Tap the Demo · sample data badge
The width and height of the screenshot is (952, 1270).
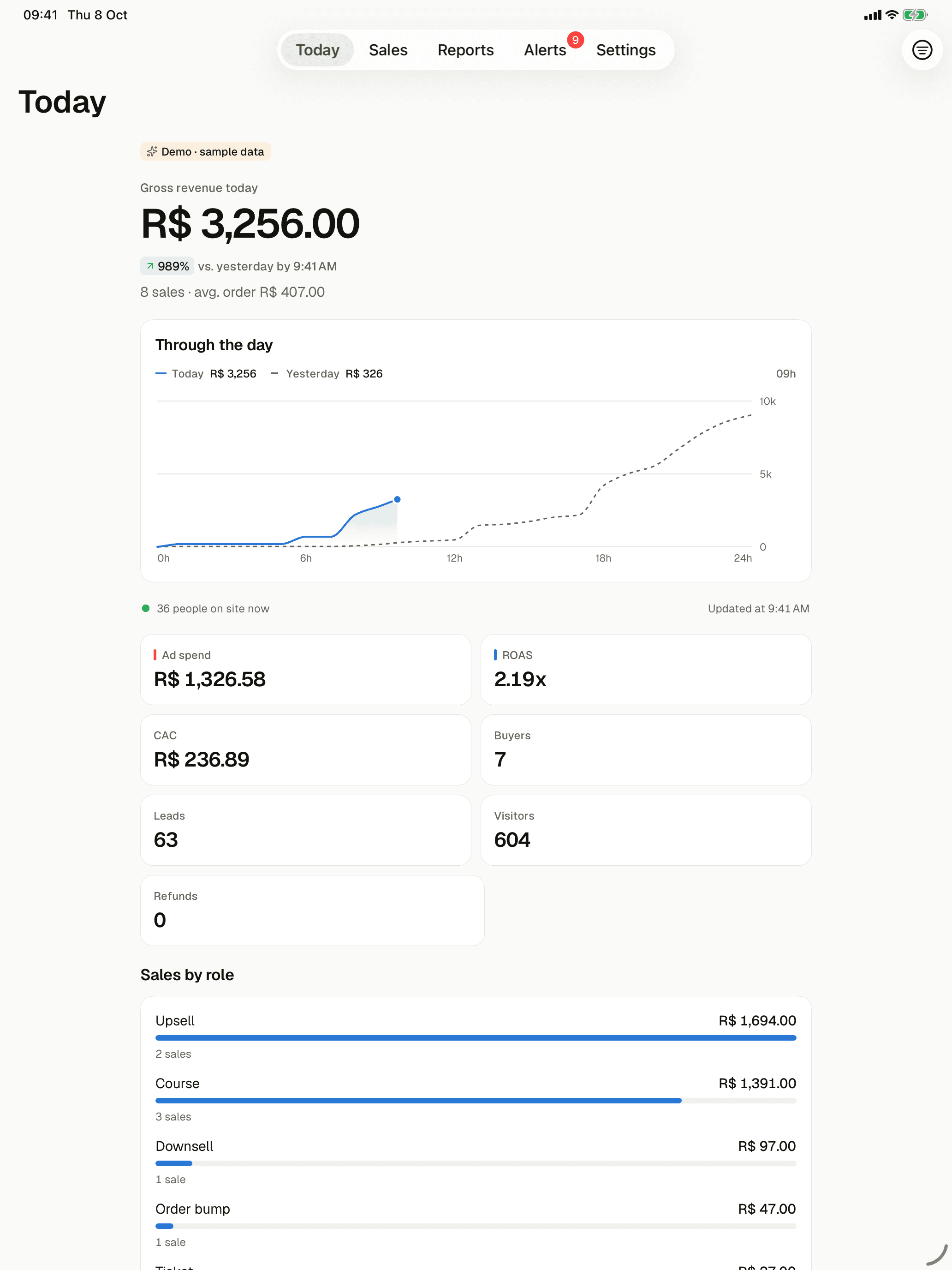(x=205, y=151)
